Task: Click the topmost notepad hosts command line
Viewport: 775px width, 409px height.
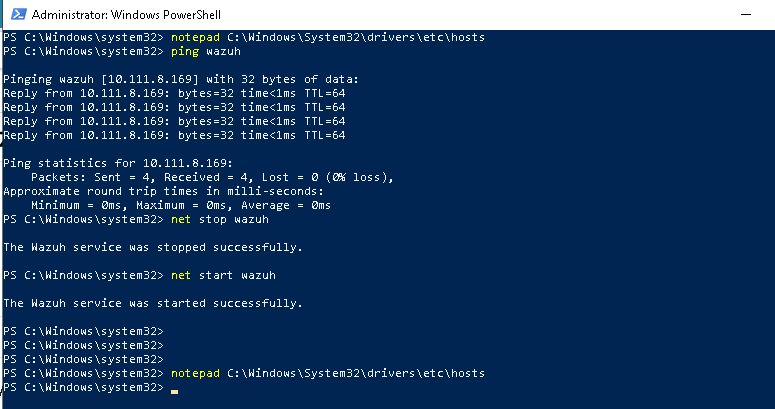Action: coord(244,37)
